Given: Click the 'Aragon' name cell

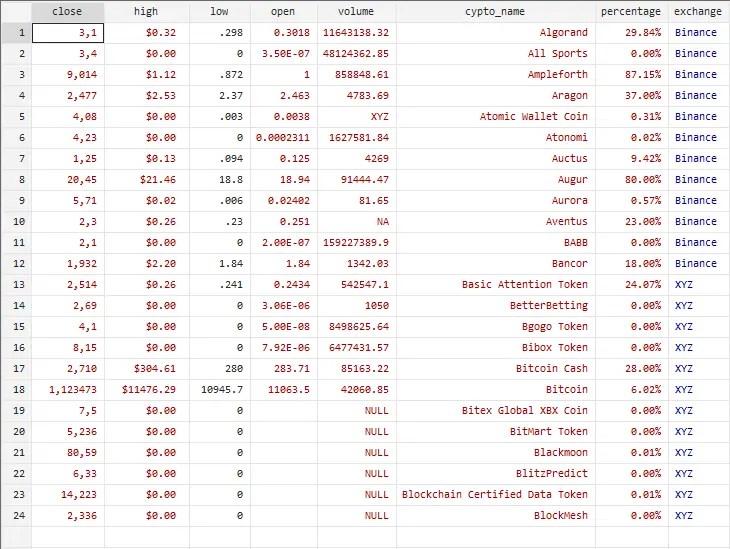Looking at the screenshot, I should click(496, 95).
